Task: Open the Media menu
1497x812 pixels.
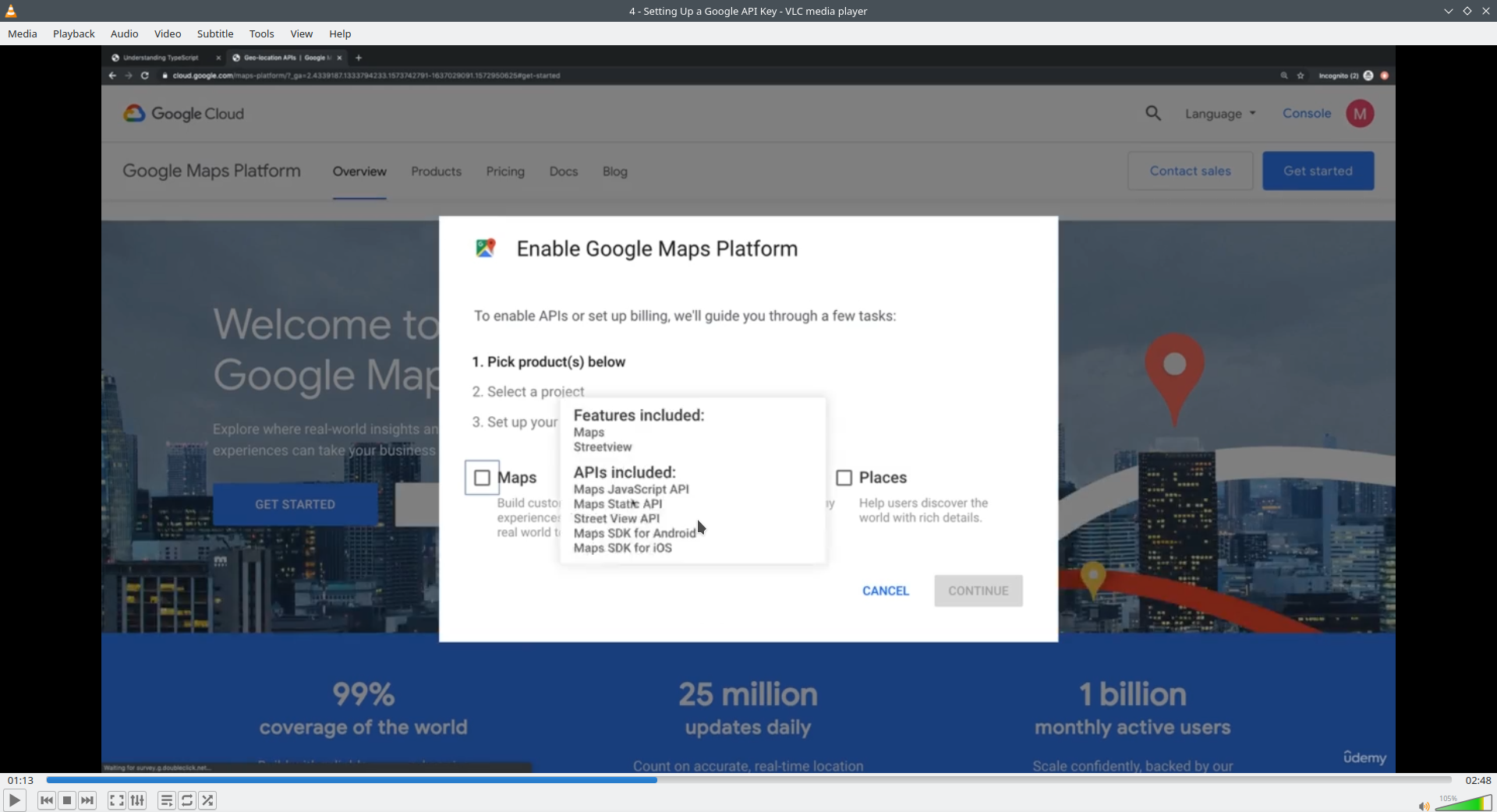Action: (x=23, y=34)
